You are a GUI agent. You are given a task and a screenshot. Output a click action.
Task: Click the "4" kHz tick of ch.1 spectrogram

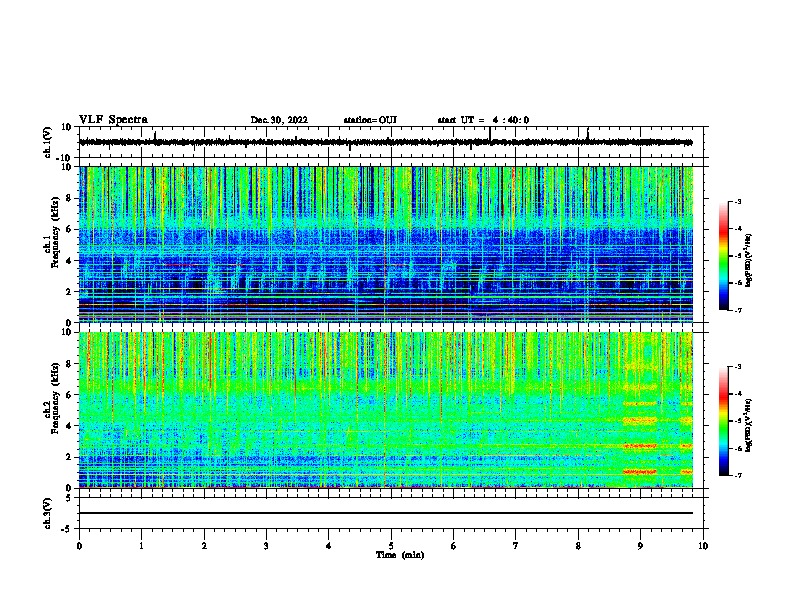tap(69, 261)
